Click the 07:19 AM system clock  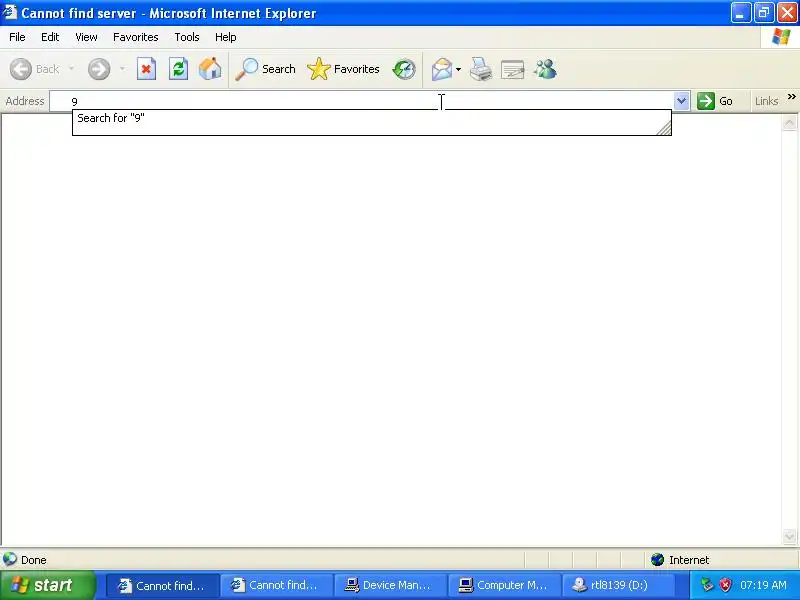coord(763,585)
